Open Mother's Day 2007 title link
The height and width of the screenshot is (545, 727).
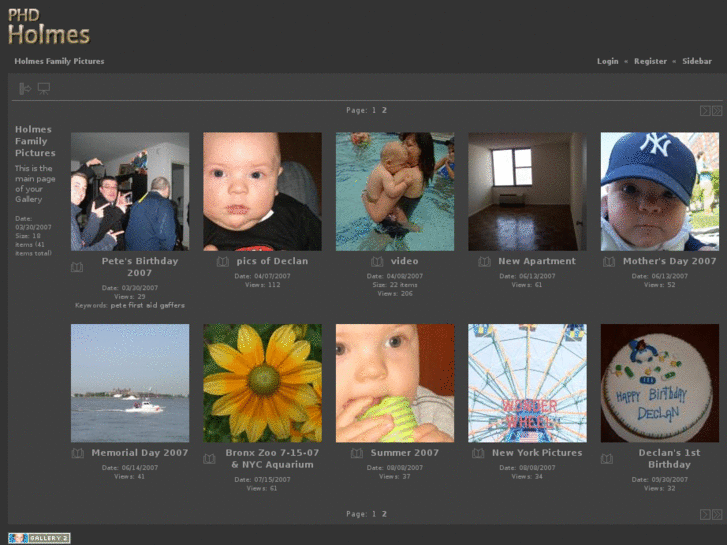pos(670,261)
